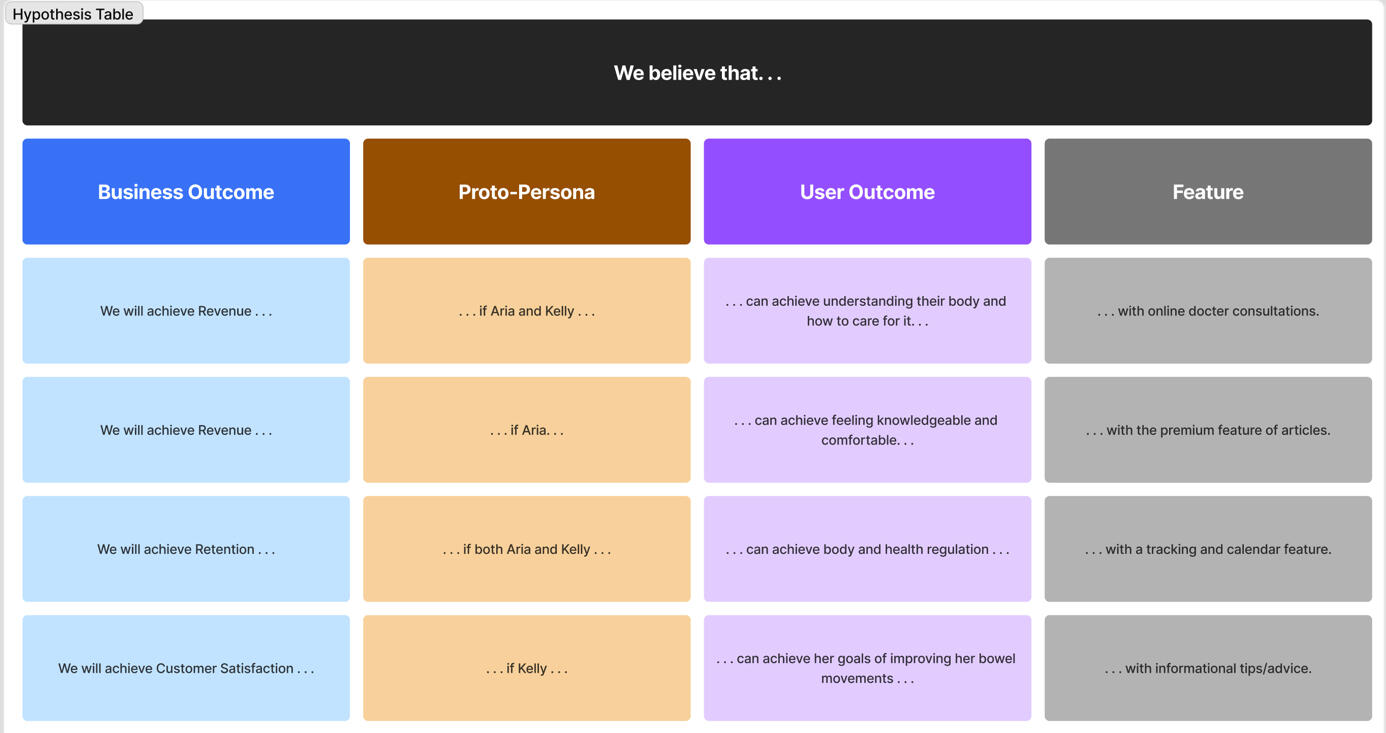Select the "We will achieve Retention" card

(x=186, y=549)
